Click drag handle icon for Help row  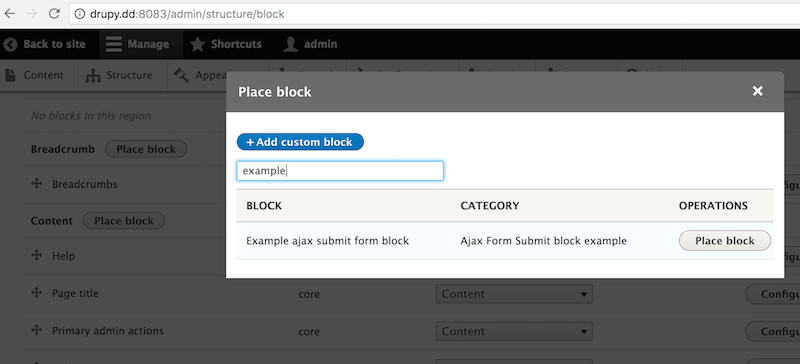36,255
